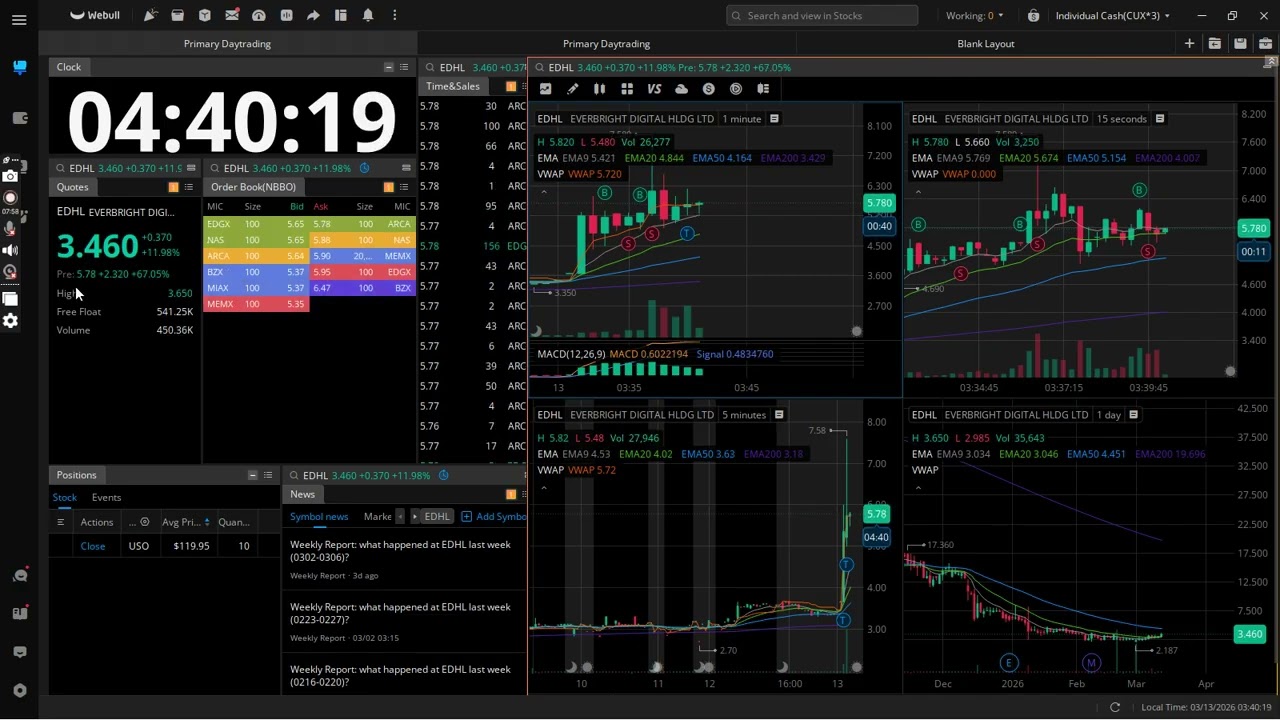Viewport: 1280px width, 720px height.
Task: Toggle the blue timer icon in News header
Action: point(443,476)
